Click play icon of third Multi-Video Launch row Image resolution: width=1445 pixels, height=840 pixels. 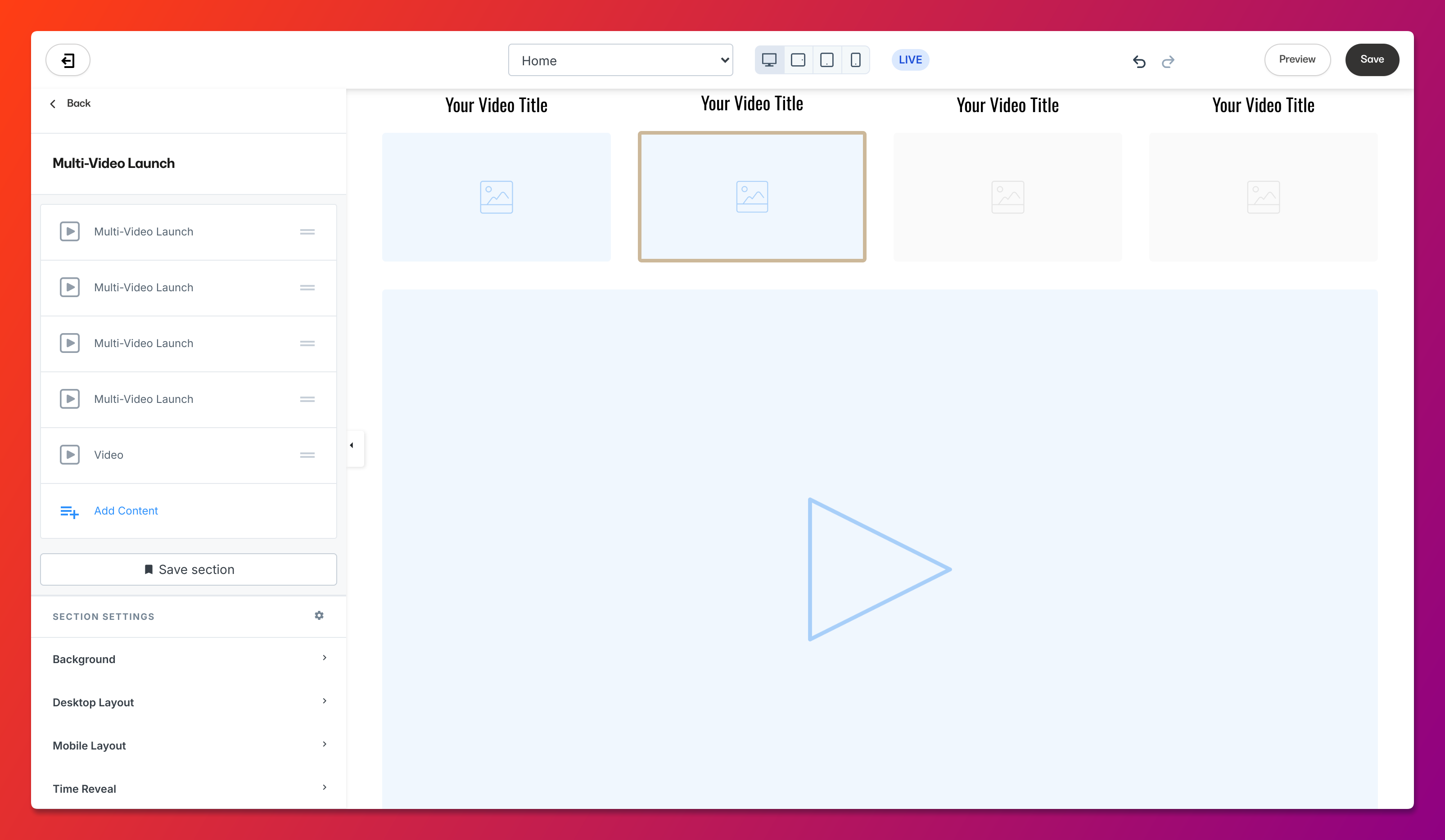point(69,343)
